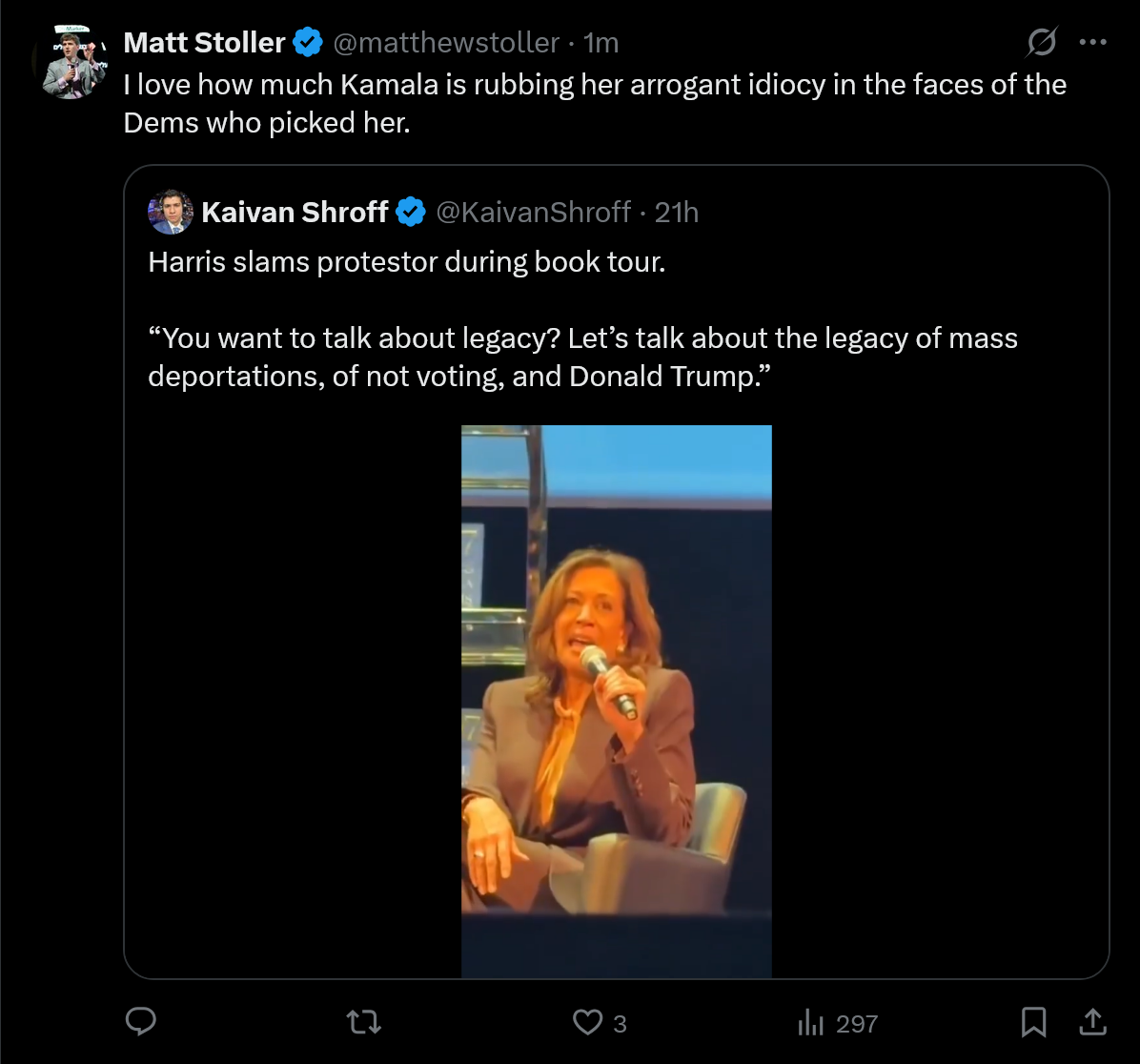Image resolution: width=1140 pixels, height=1064 pixels.
Task: Like the tweet with the heart icon
Action: (x=587, y=1023)
